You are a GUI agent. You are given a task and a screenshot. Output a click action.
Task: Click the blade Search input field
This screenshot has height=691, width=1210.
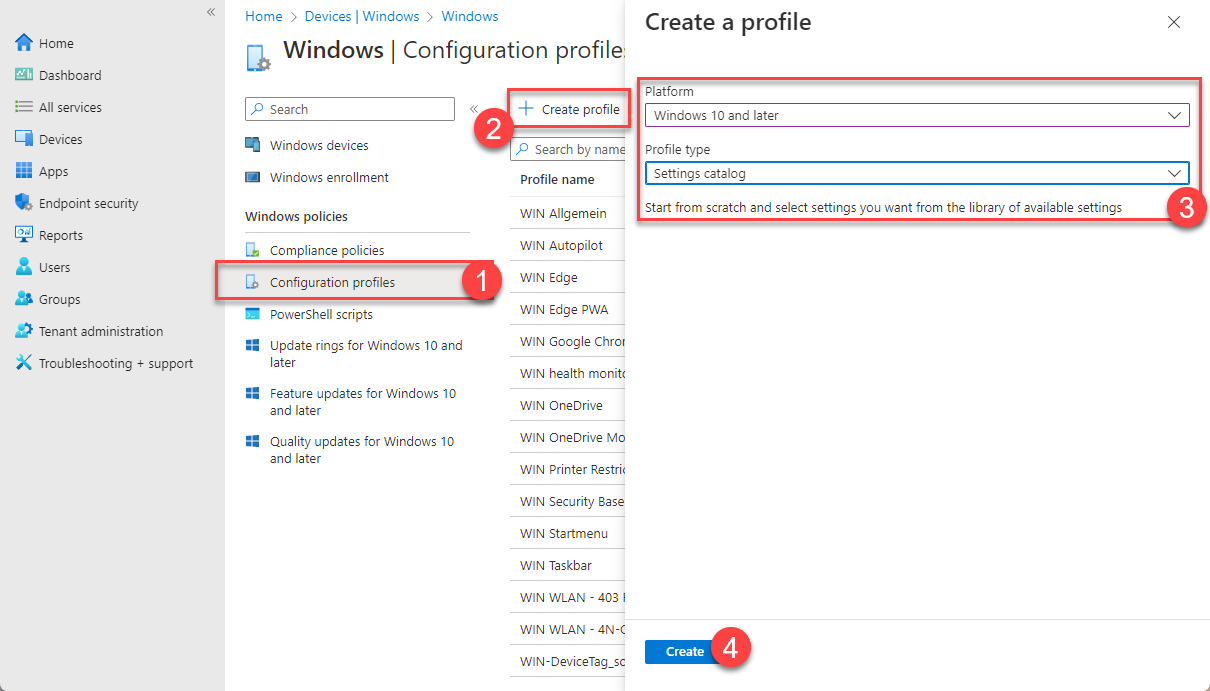[x=350, y=109]
